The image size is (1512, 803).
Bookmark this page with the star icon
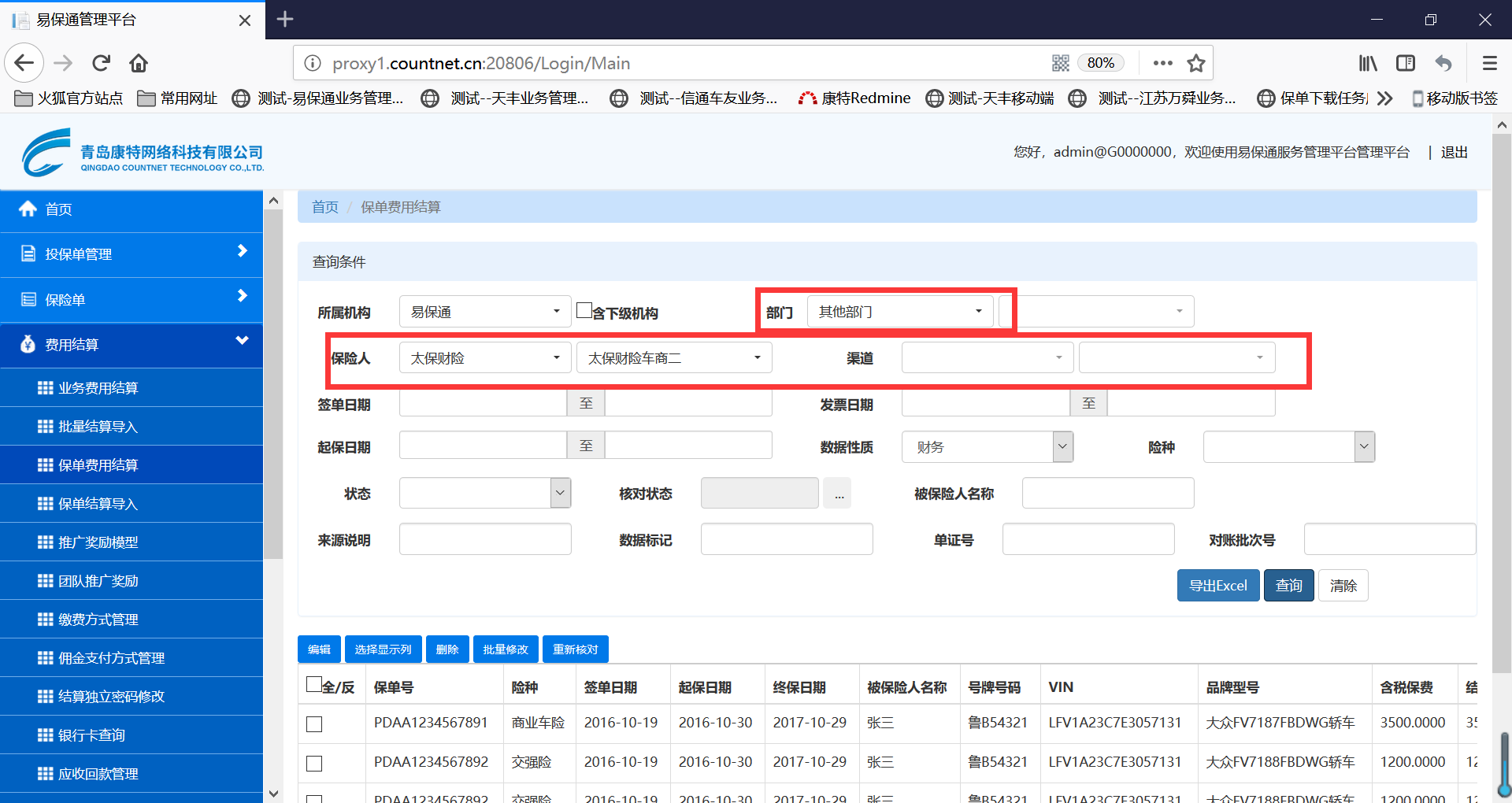coord(1196,63)
